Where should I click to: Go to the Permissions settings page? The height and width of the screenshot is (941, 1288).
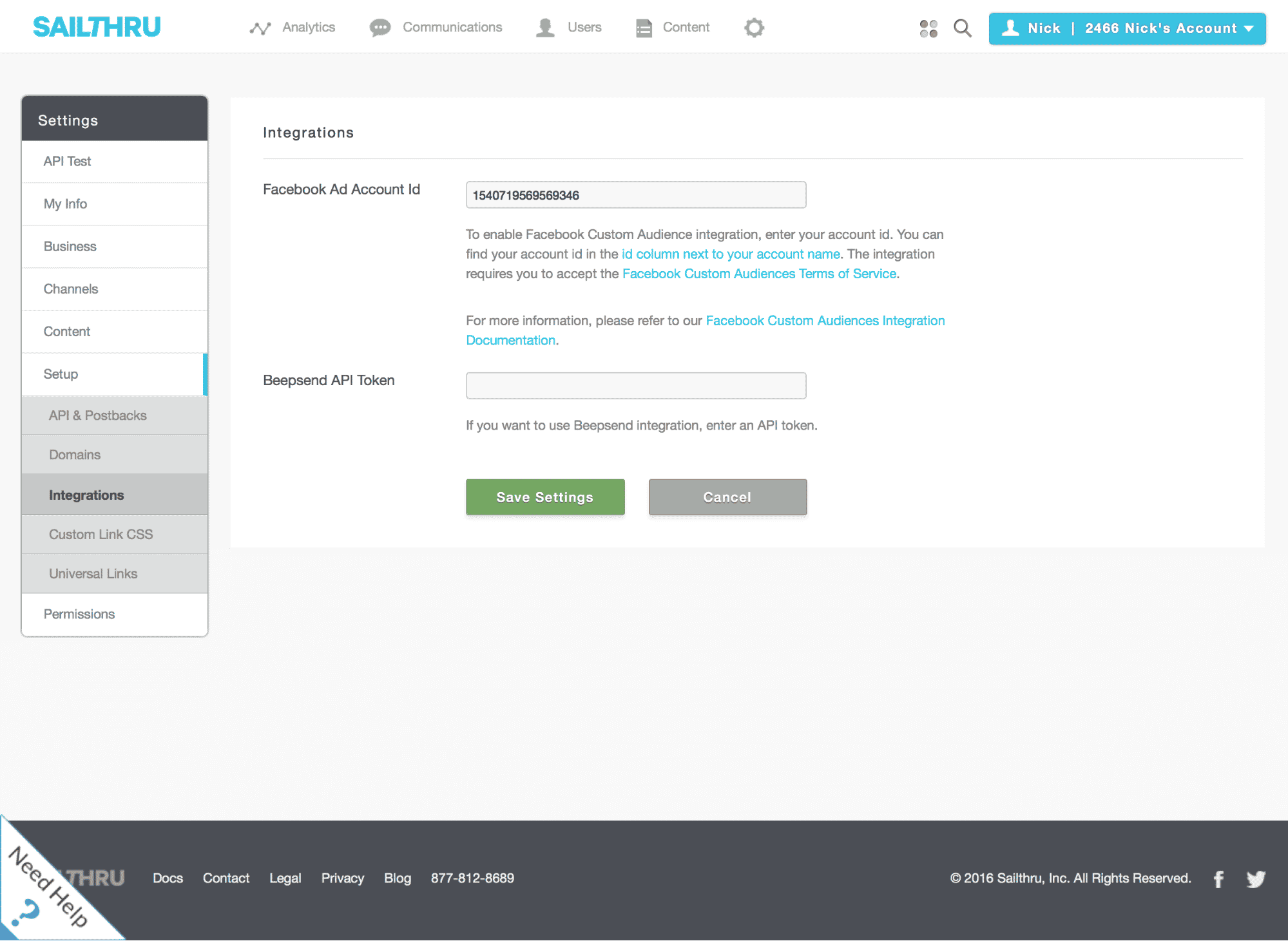[x=79, y=614]
